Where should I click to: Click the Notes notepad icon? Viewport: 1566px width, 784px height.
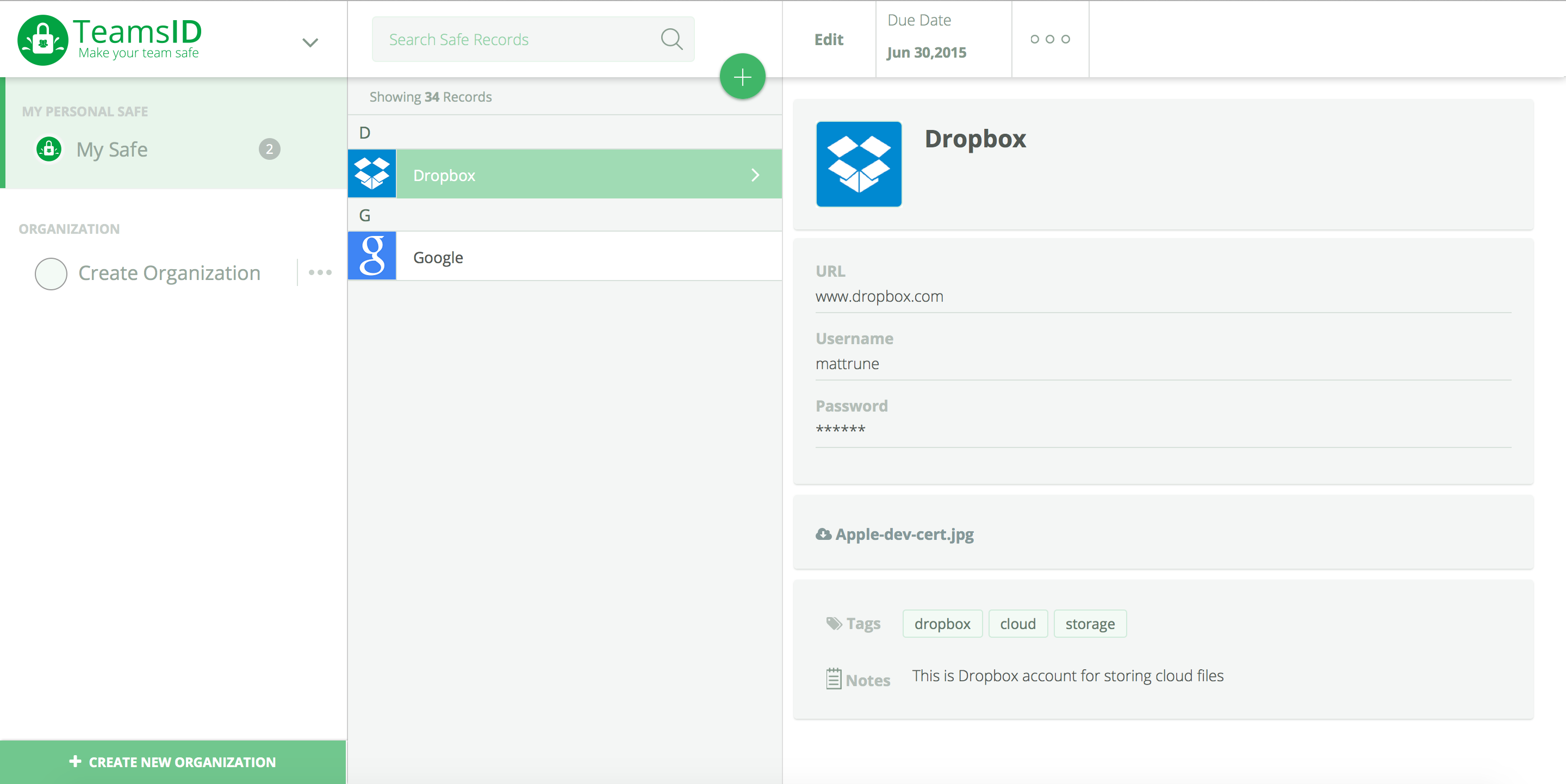pos(834,679)
